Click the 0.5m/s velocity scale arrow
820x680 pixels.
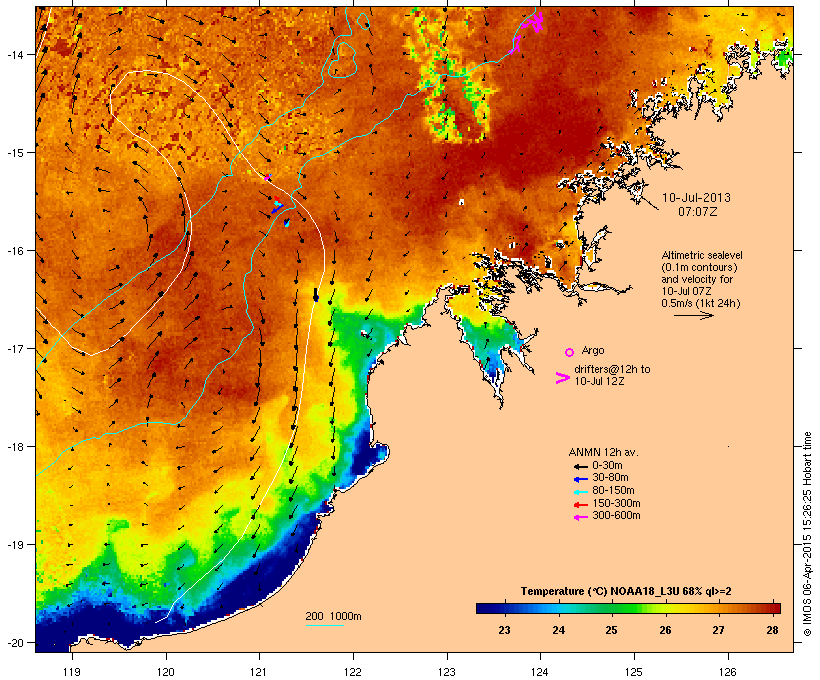693,315
